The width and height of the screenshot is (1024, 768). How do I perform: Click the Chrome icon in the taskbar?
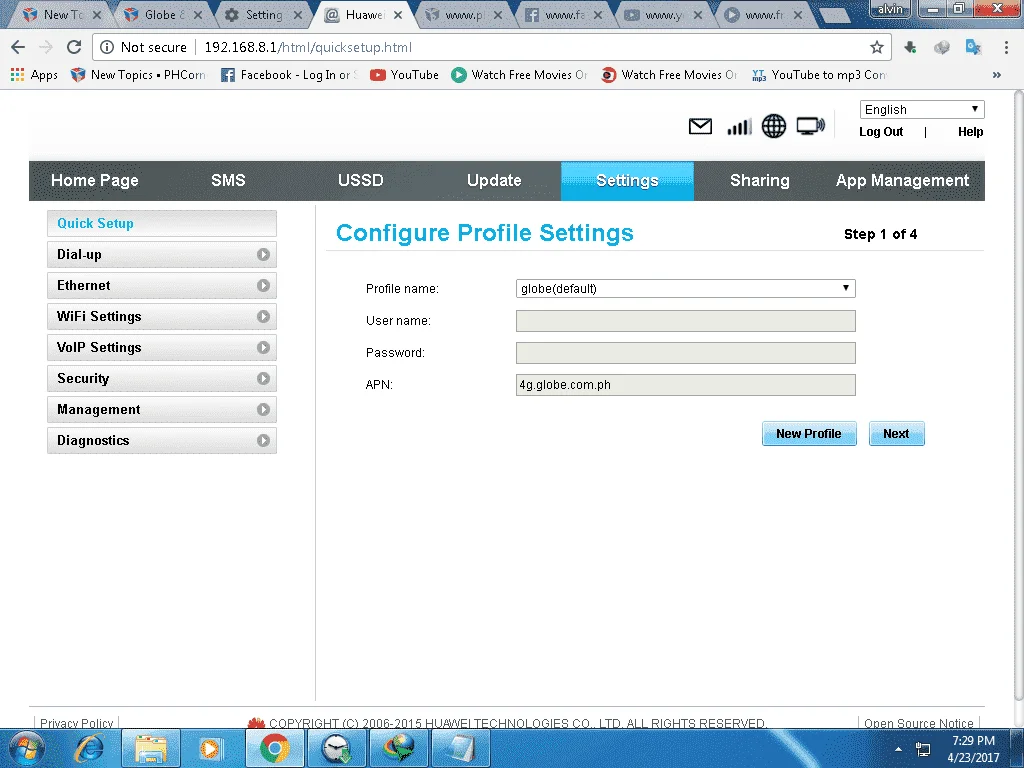tap(274, 748)
